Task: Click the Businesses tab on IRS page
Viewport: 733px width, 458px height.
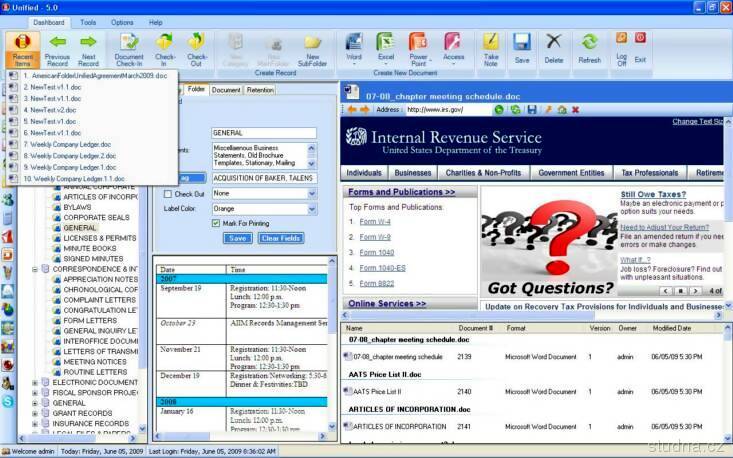Action: (413, 173)
